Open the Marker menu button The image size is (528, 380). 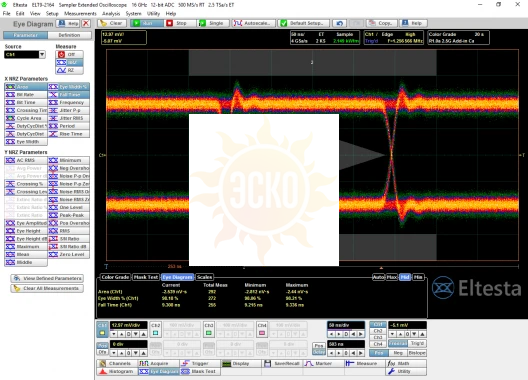coord(323,363)
